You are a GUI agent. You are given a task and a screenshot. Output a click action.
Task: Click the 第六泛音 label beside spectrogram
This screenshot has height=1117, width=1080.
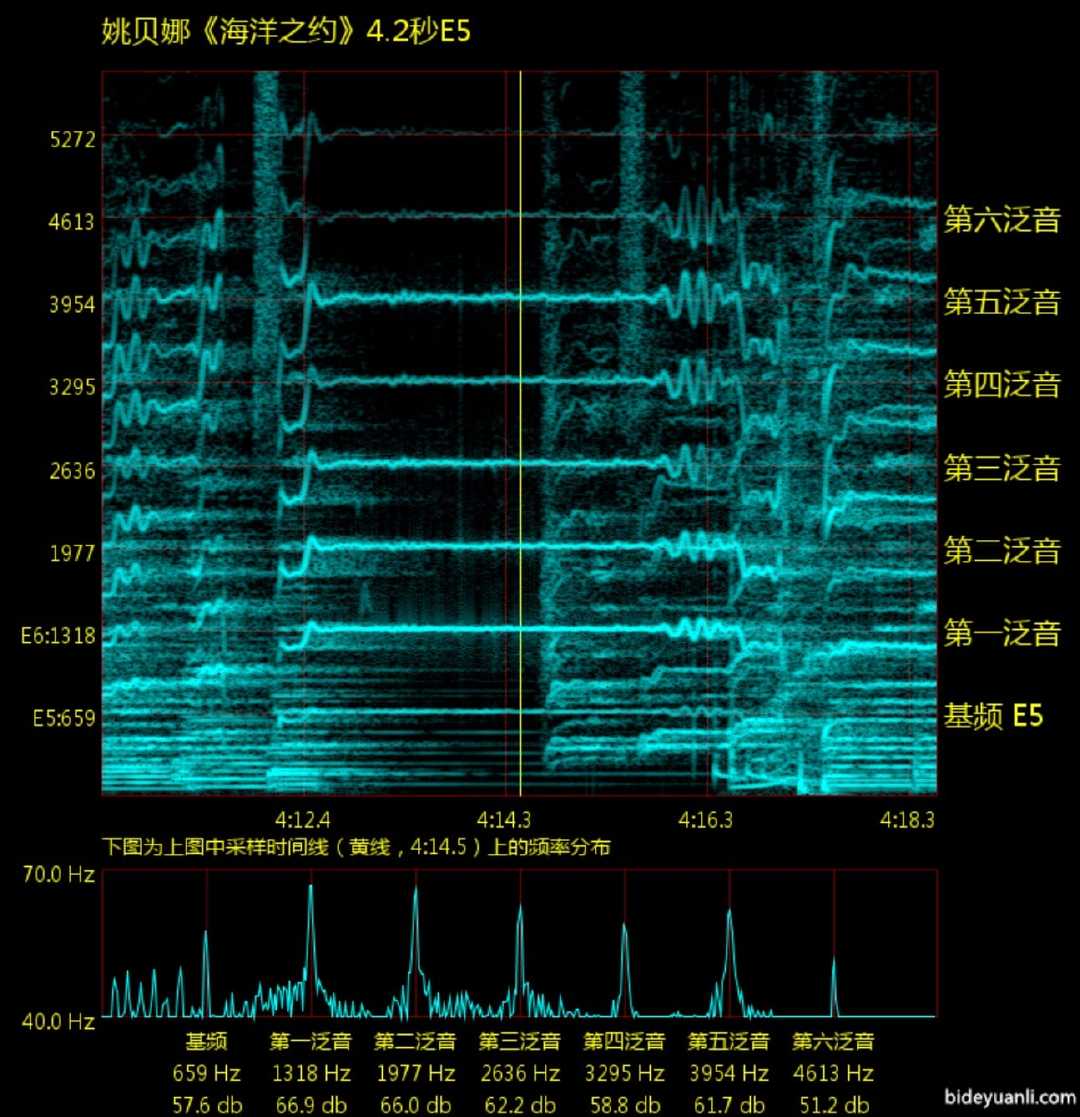pyautogui.click(x=1002, y=219)
